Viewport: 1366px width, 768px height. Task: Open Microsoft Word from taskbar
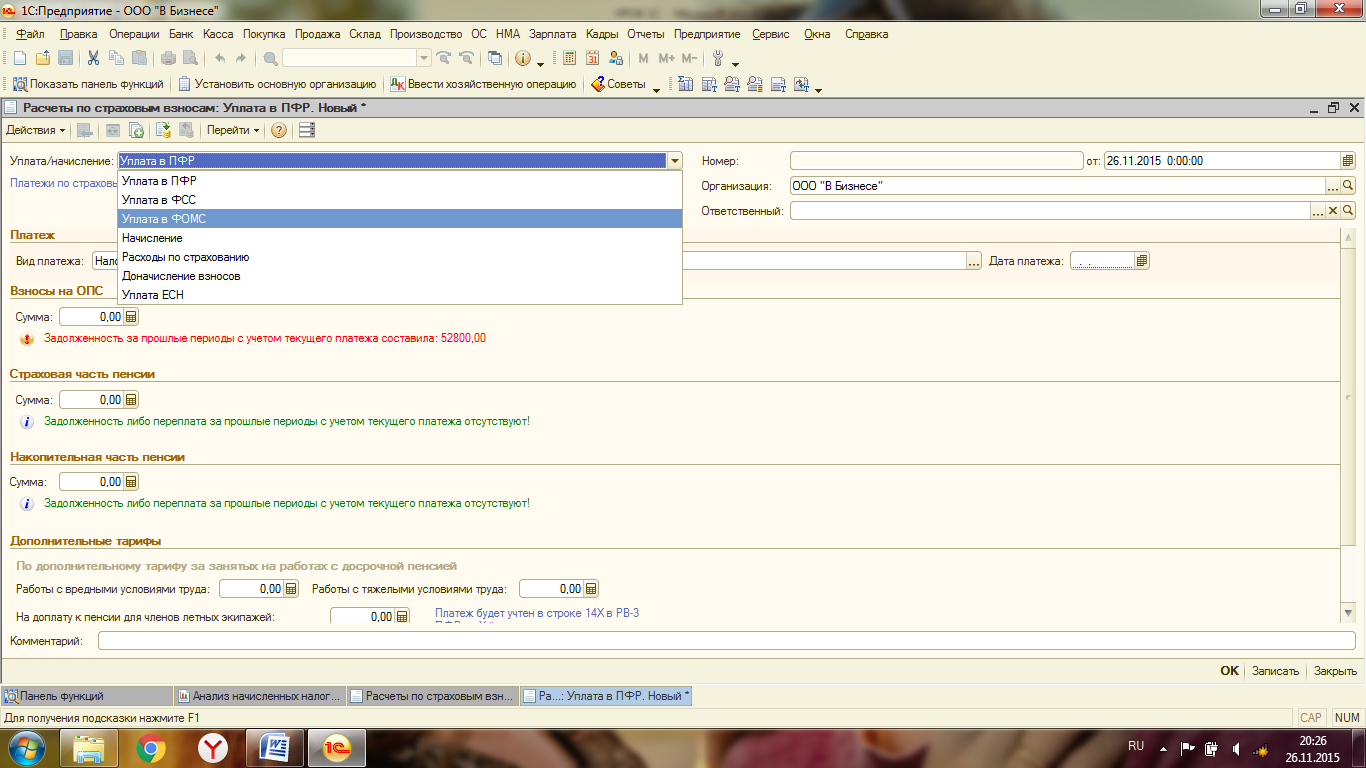coord(275,748)
